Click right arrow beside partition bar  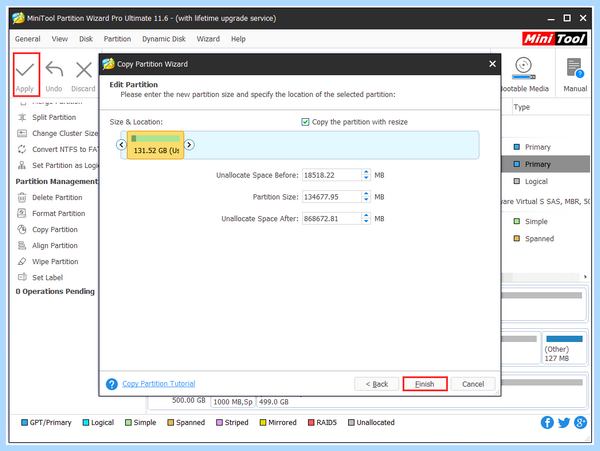pyautogui.click(x=189, y=145)
